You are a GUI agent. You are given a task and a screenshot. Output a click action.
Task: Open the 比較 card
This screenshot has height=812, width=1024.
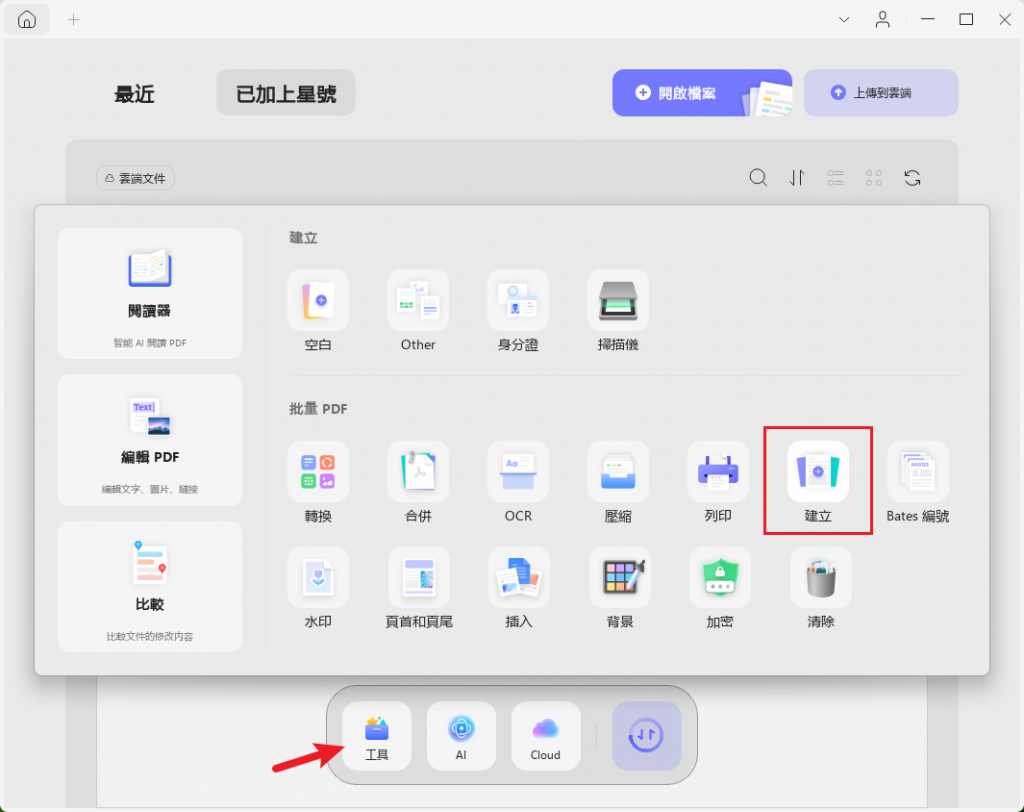coord(150,587)
